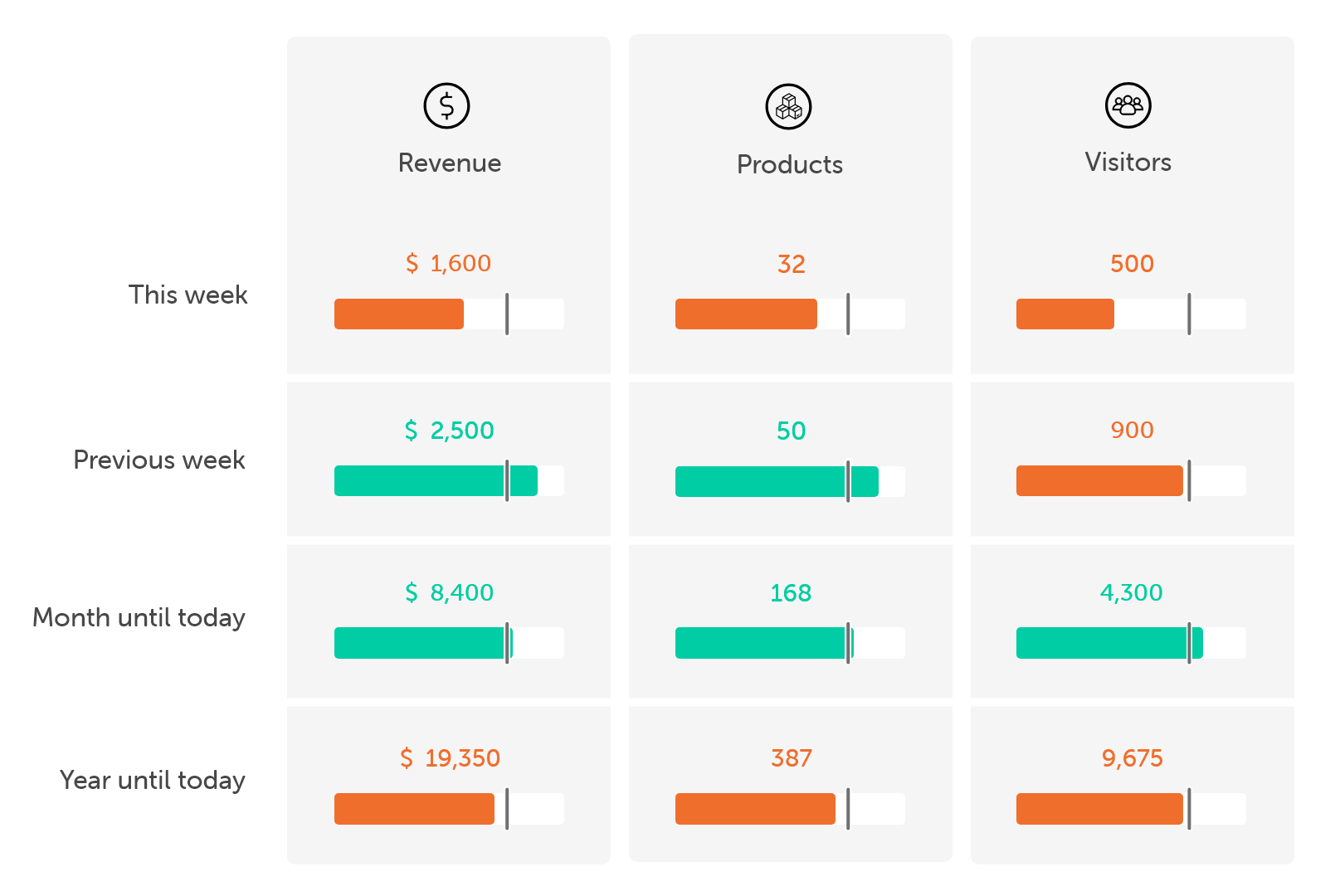Click the Year until today revenue bar
Viewport: 1335px width, 896px height.
(449, 809)
